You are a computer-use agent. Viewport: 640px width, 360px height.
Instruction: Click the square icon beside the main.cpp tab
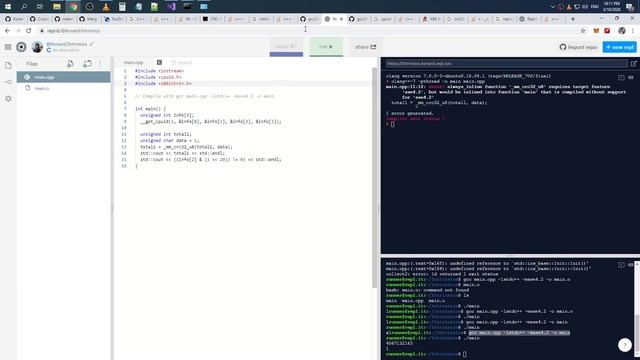click(x=159, y=62)
